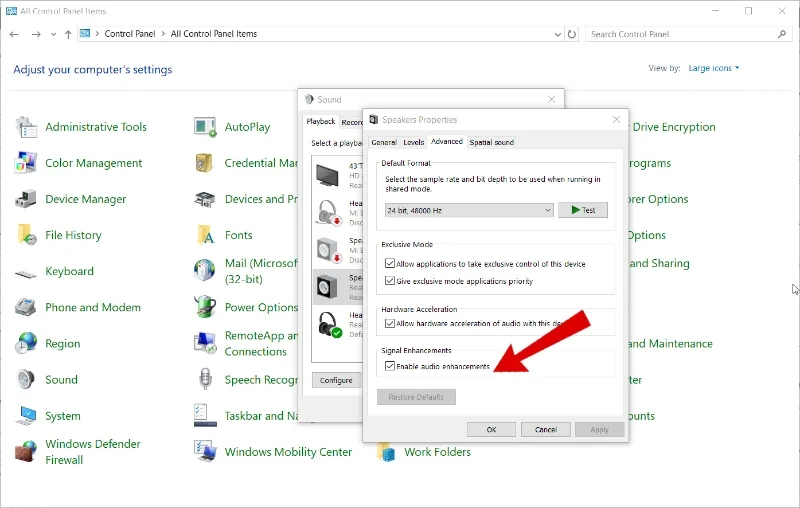Switch to the Spatial sound tab

491,142
